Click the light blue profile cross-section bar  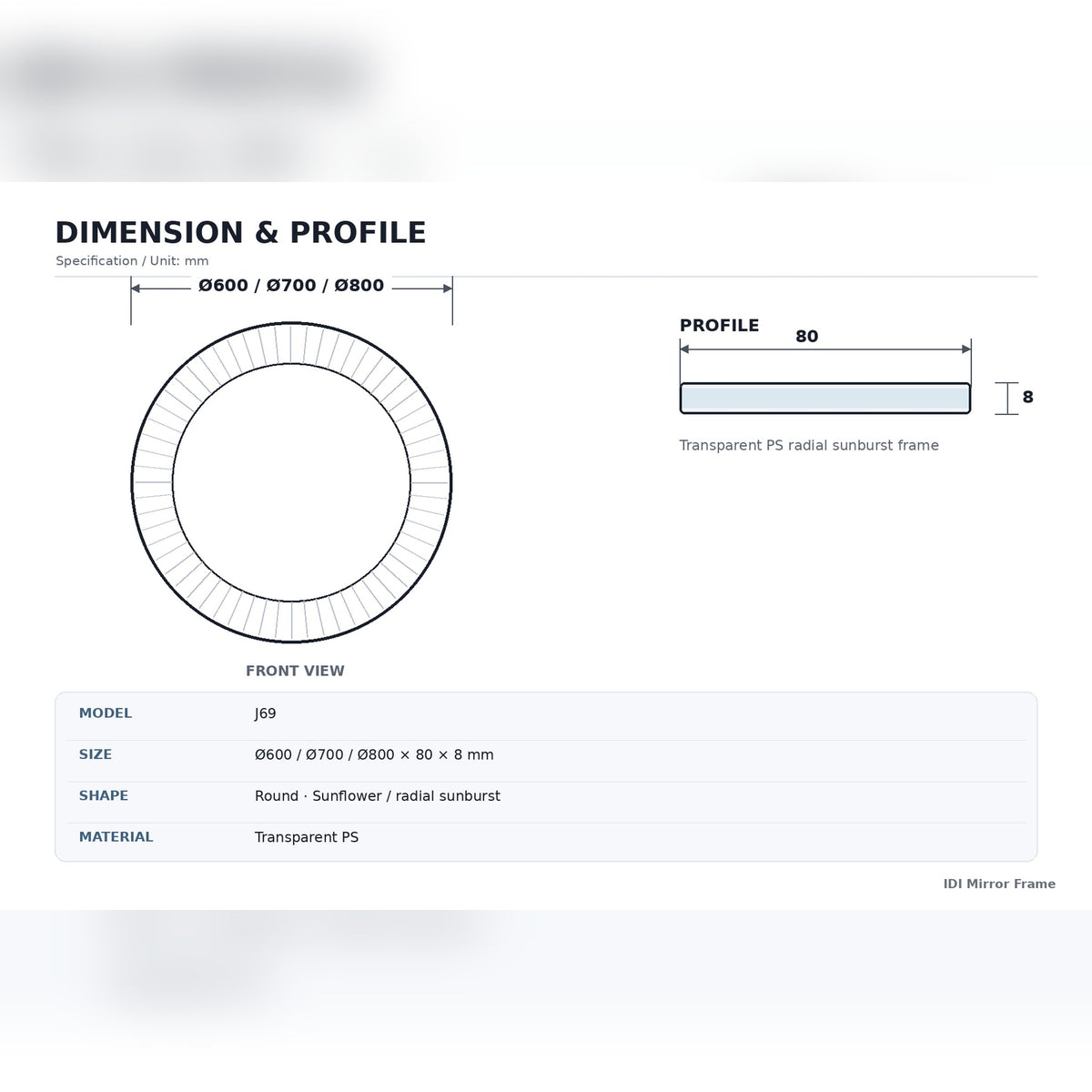click(x=825, y=399)
